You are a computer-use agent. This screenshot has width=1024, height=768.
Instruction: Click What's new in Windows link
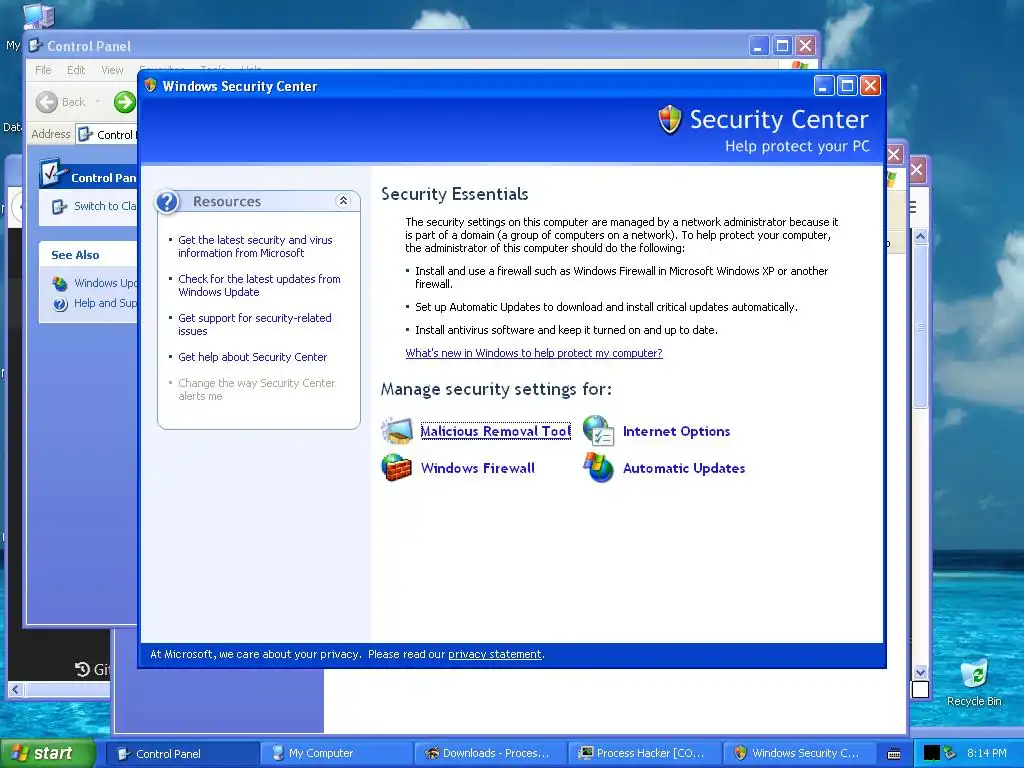click(534, 353)
